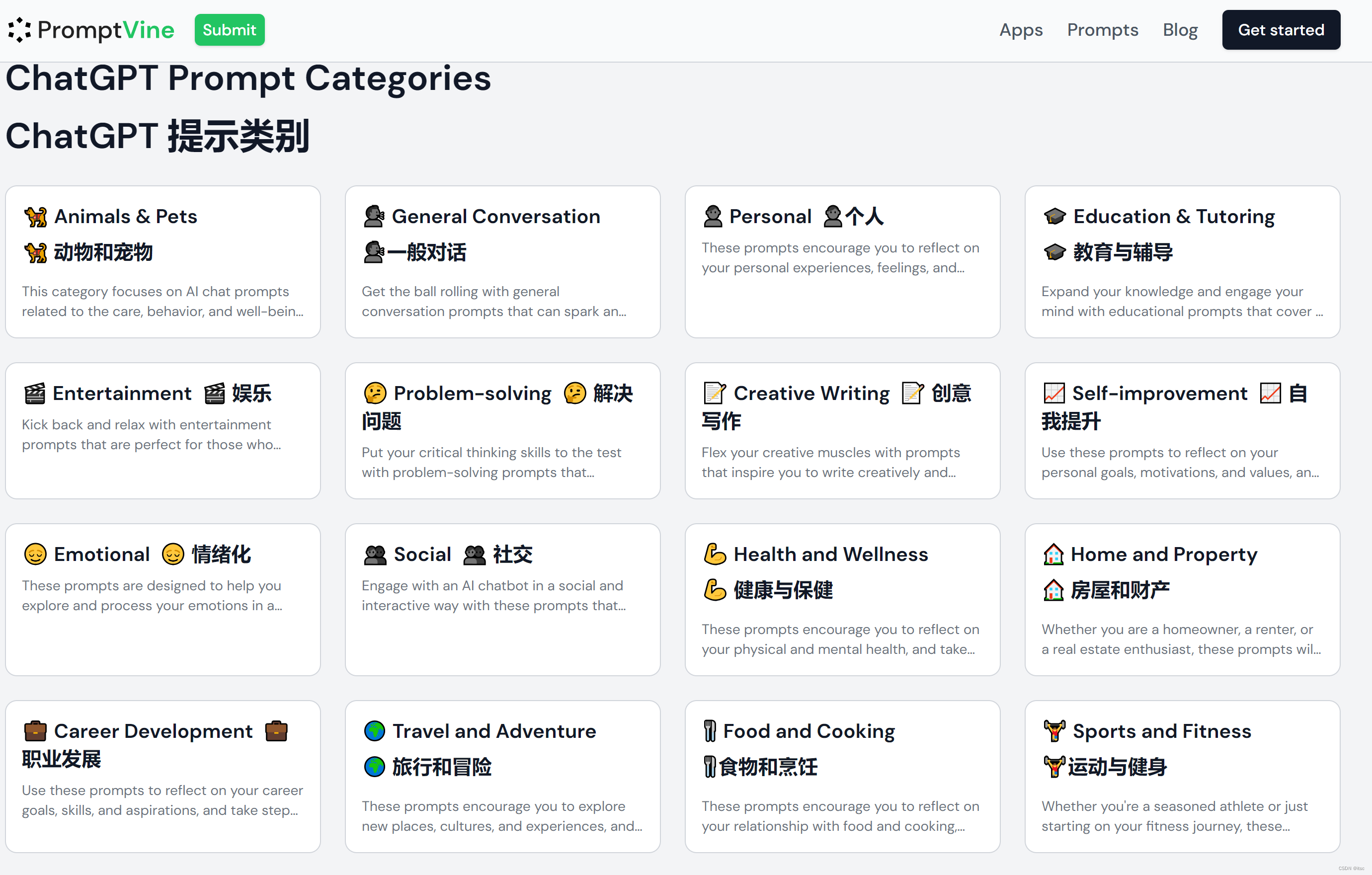
Task: Click the globe icon beside Travel and Adventure
Action: (x=374, y=731)
